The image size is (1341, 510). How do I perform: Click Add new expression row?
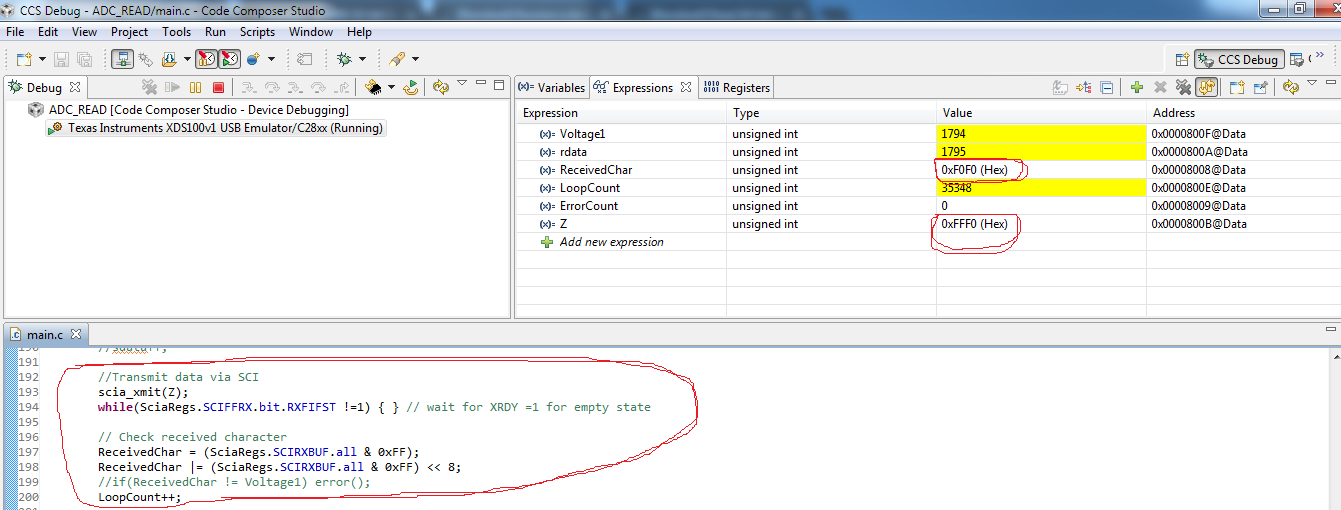[611, 242]
